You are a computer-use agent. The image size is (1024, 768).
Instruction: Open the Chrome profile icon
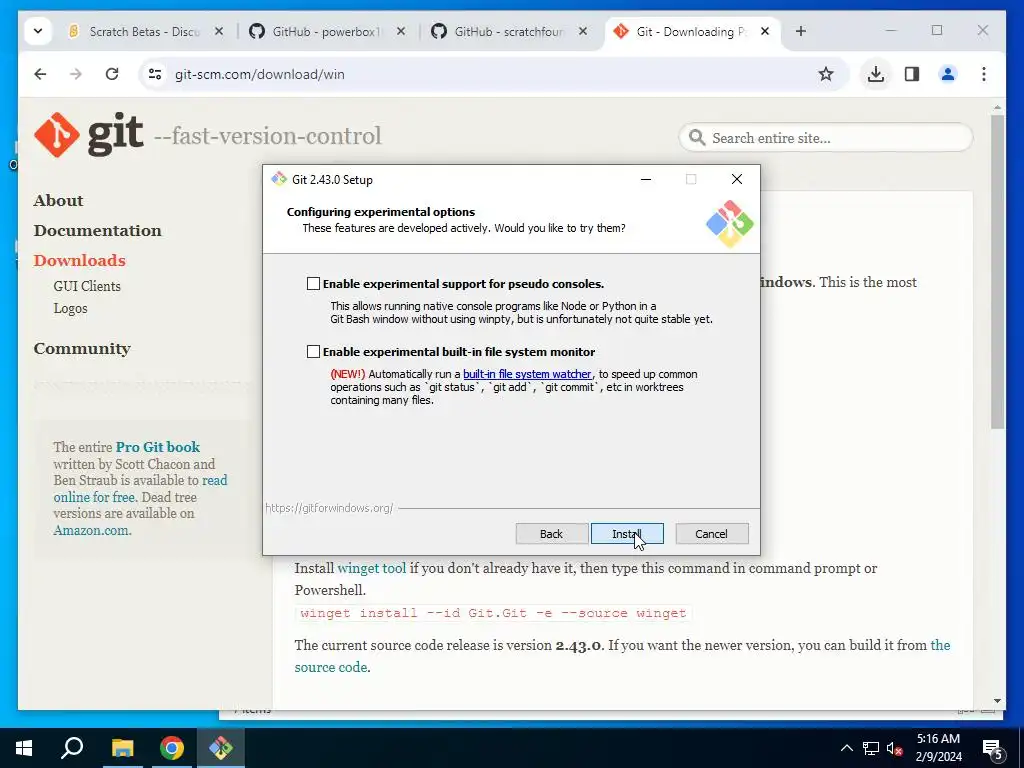click(x=948, y=74)
